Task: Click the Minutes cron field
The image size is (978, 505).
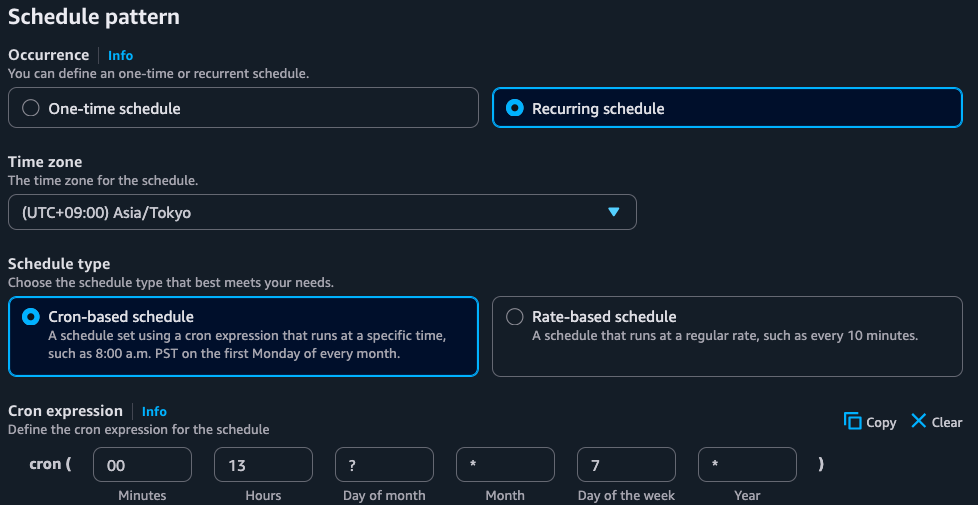Action: (142, 465)
